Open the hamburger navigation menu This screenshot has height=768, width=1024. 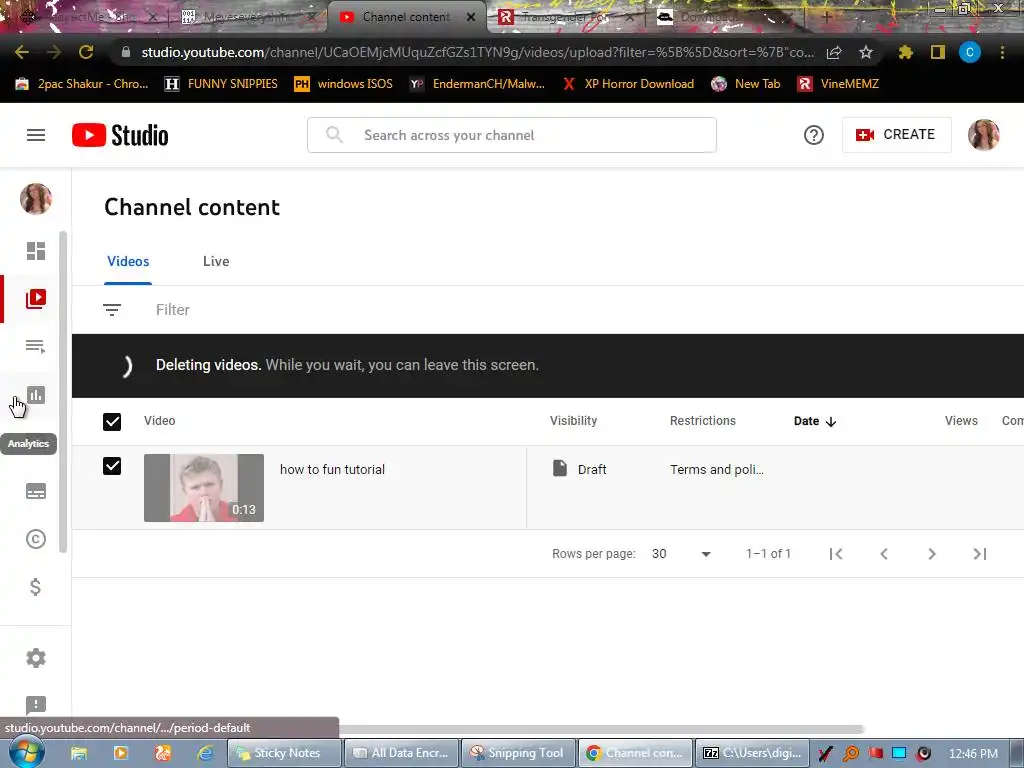[x=36, y=135]
